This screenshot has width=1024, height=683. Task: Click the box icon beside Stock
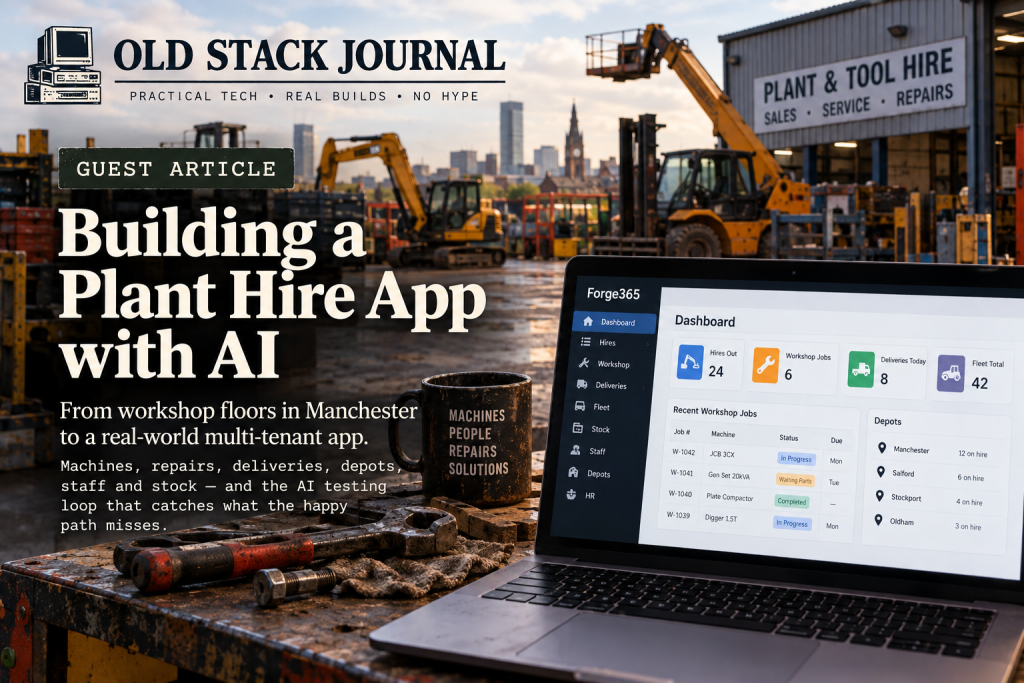tap(578, 428)
